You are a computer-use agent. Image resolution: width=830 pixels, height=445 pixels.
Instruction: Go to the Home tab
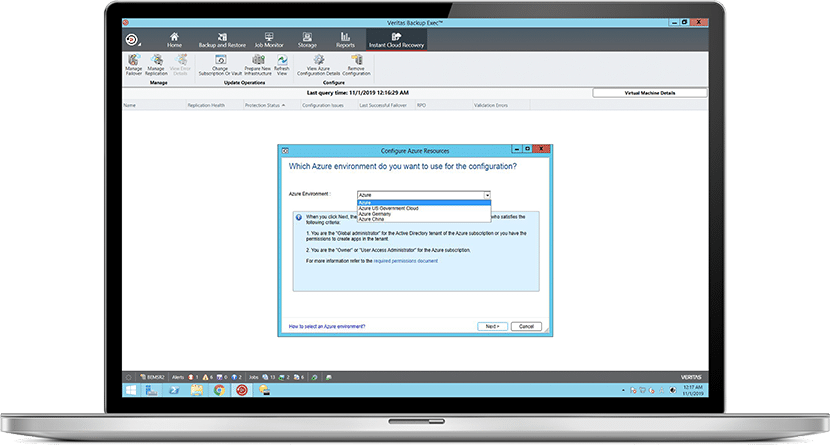click(x=174, y=40)
